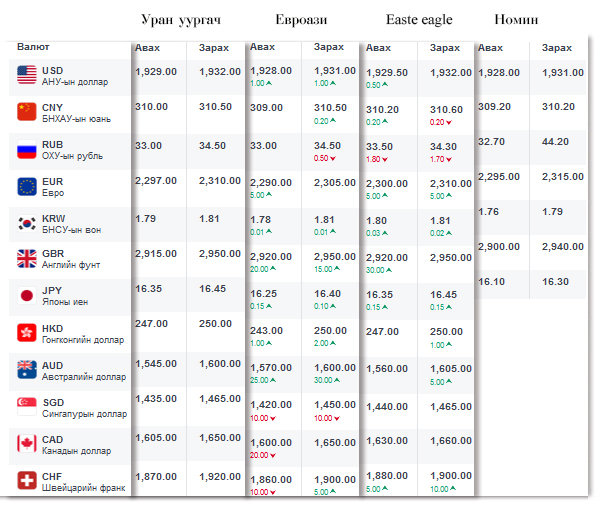Select the JPY Japan flag icon
Screen dimensions: 602x506
pos(27,296)
